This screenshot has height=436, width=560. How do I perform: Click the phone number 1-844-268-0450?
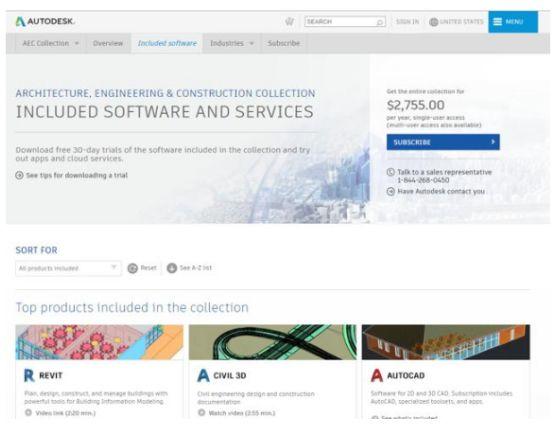pos(423,180)
